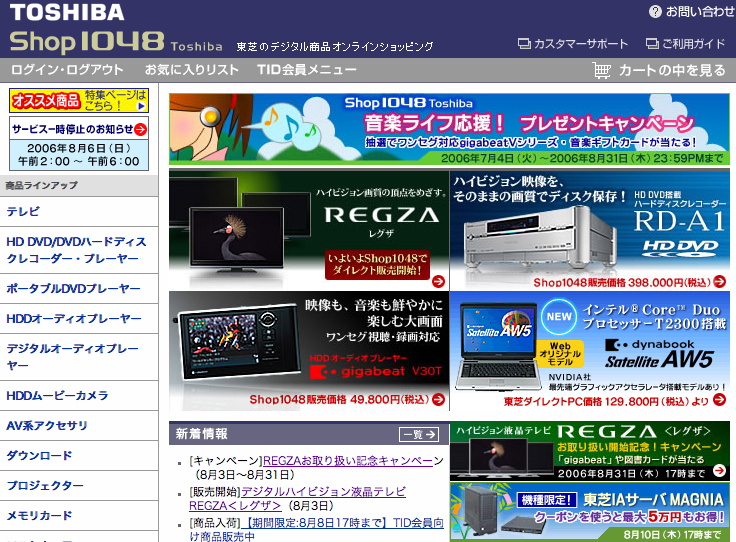736x542 pixels.
Task: Open 東芝IAサーバ MAGNIA coupon banner
Action: 590,512
